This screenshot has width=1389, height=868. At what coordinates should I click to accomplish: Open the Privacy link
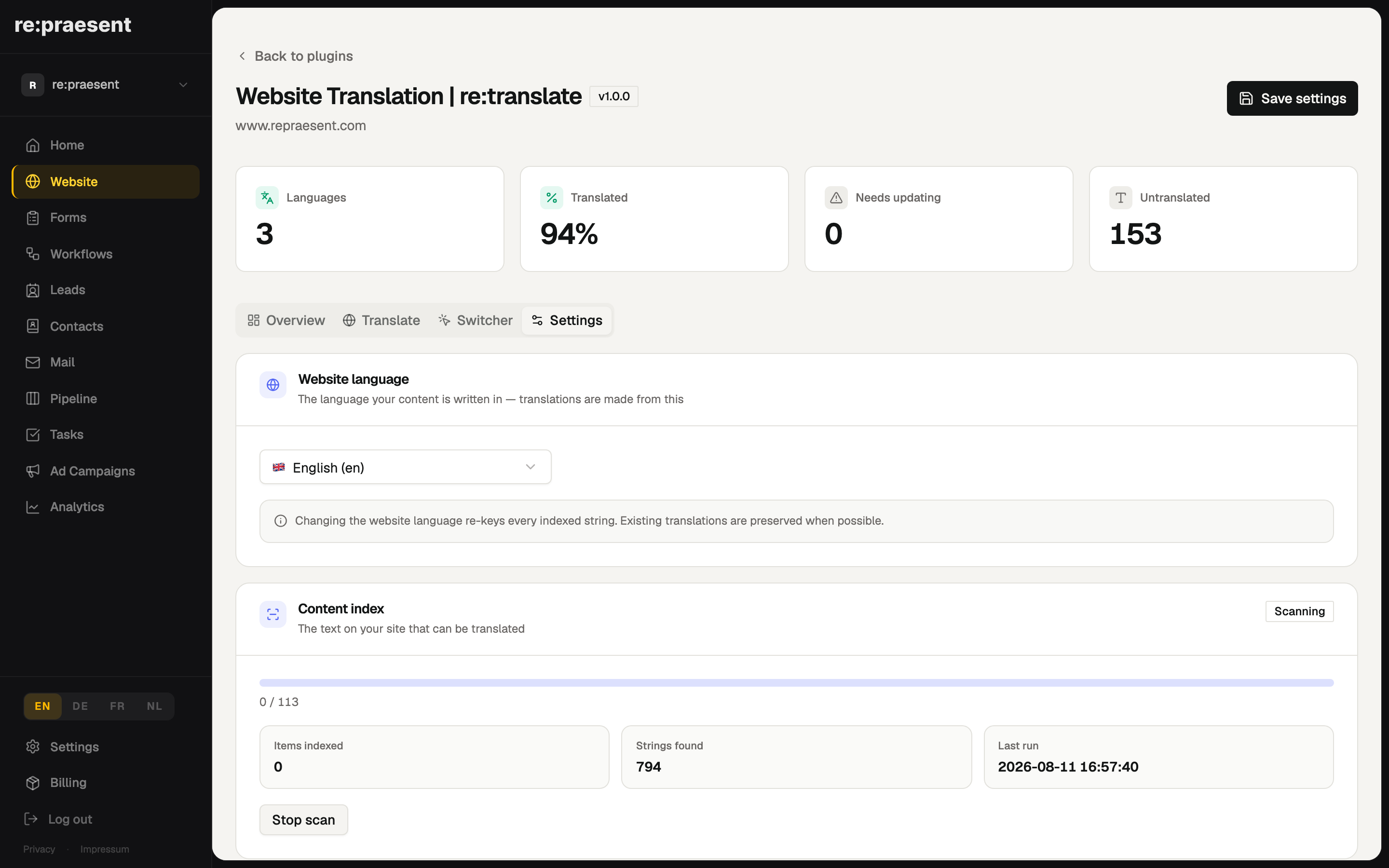(x=39, y=849)
